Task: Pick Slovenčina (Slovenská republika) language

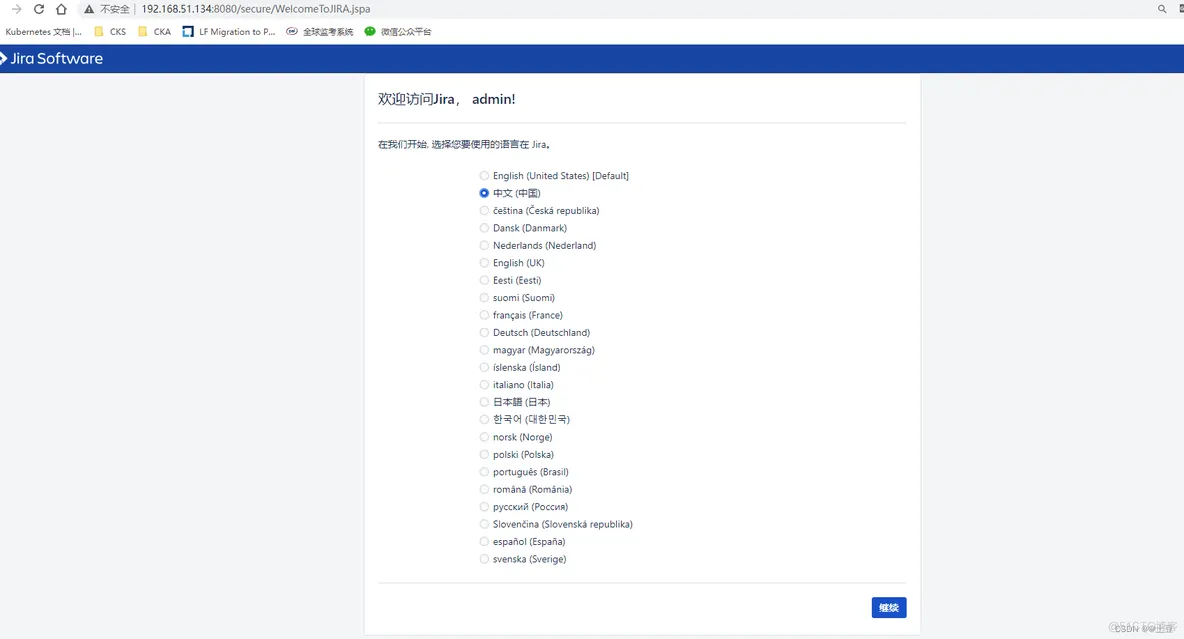Action: click(484, 524)
